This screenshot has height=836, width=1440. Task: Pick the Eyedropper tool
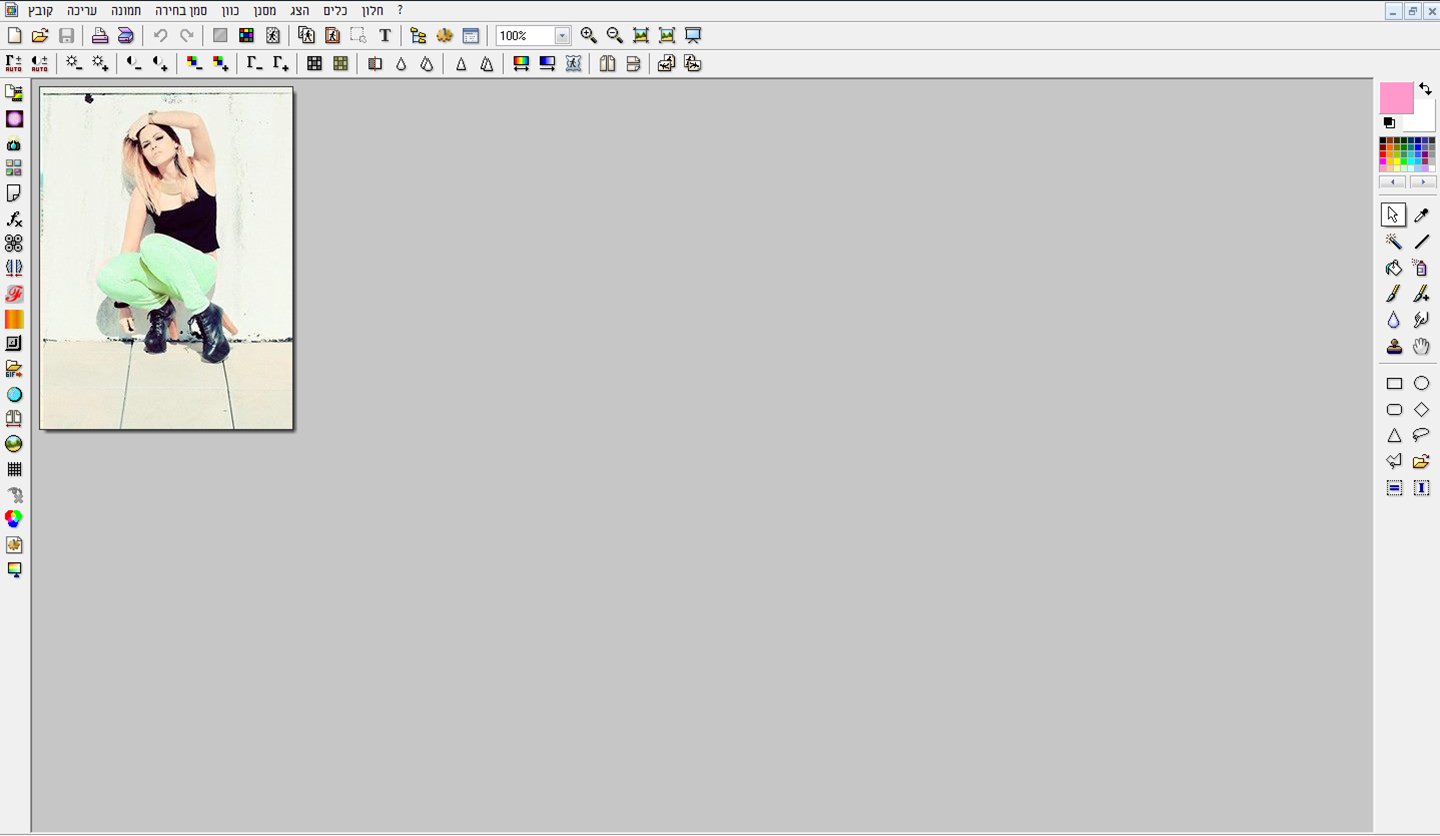click(x=1421, y=215)
